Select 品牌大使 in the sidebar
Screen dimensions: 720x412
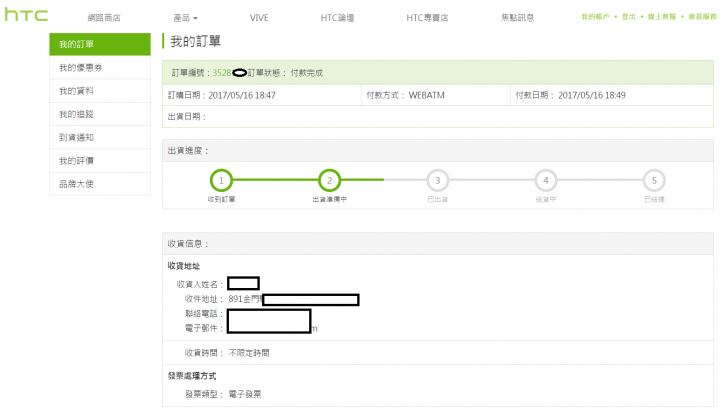coord(100,184)
